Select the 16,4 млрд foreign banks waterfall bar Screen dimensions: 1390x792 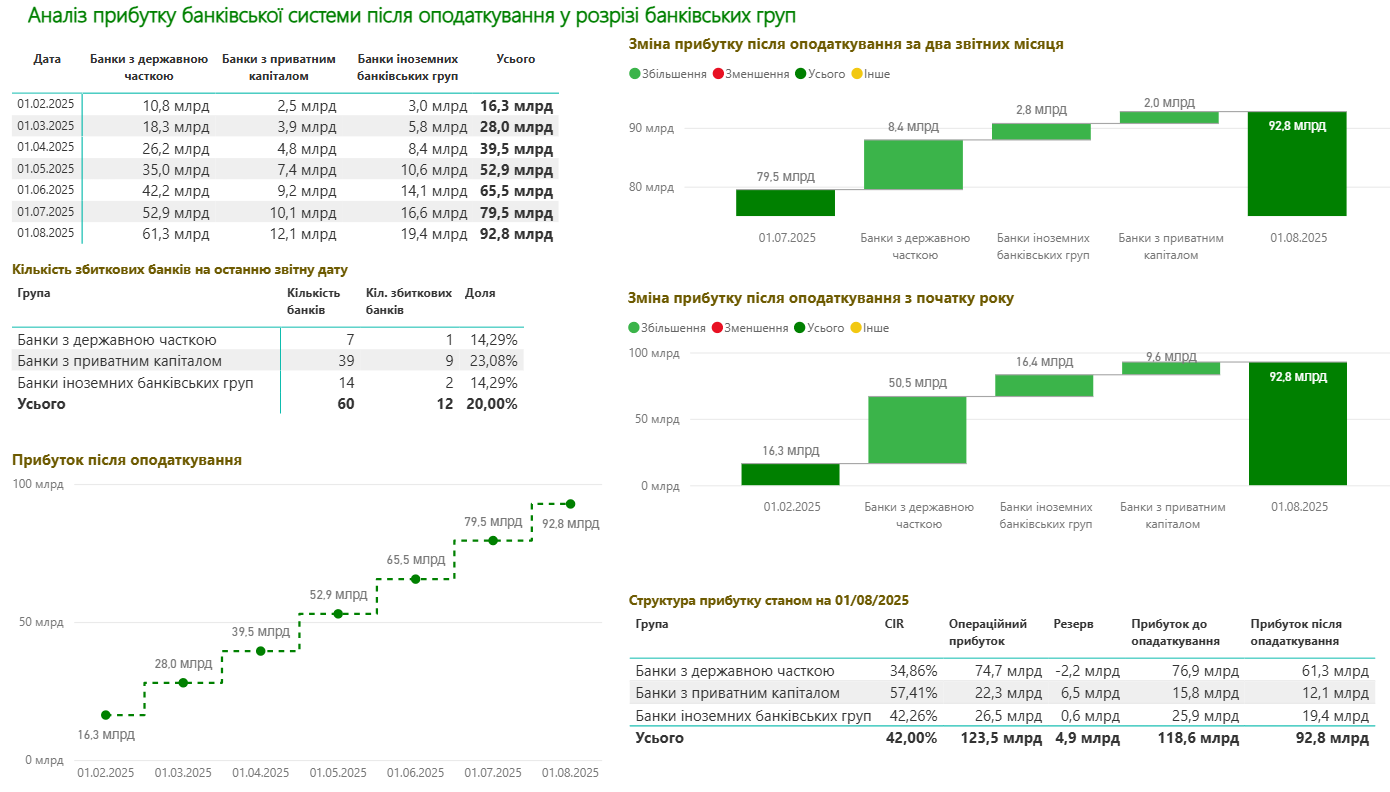click(1044, 385)
